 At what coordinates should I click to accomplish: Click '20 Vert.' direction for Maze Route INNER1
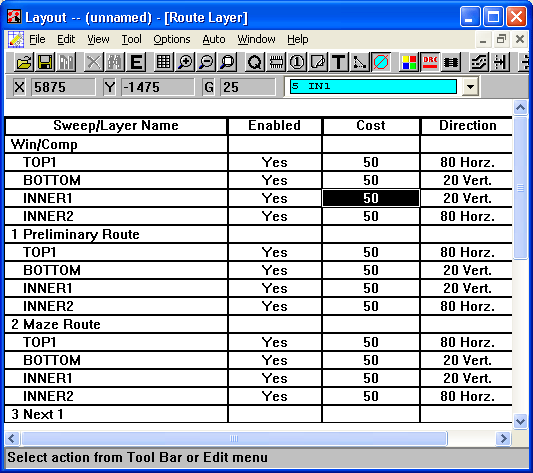pyautogui.click(x=467, y=378)
